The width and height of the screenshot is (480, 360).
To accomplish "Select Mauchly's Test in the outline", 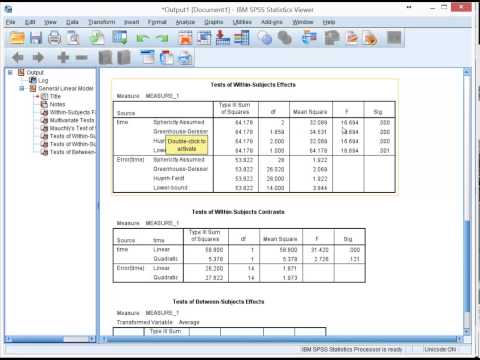I will click(72, 128).
